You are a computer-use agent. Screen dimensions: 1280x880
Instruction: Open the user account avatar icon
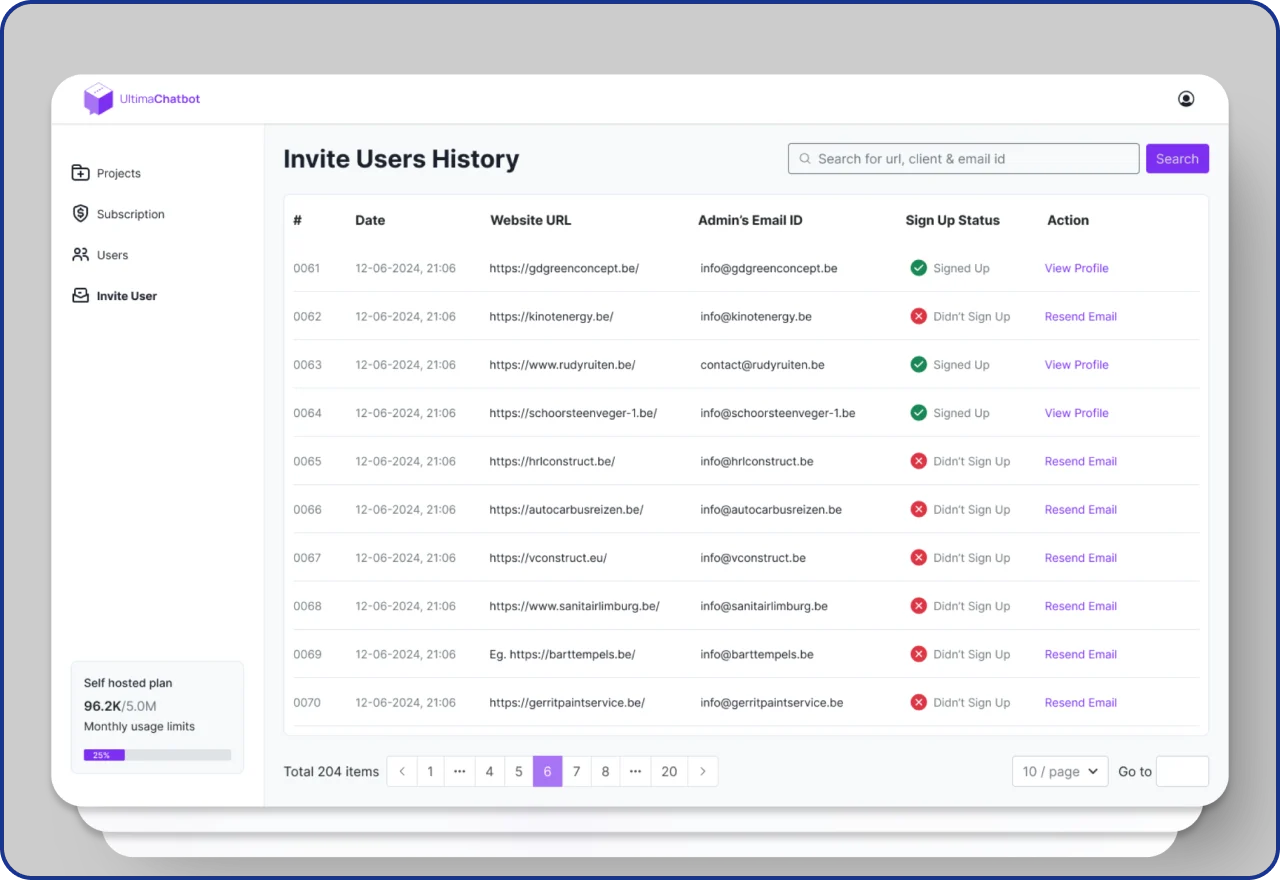(1186, 99)
